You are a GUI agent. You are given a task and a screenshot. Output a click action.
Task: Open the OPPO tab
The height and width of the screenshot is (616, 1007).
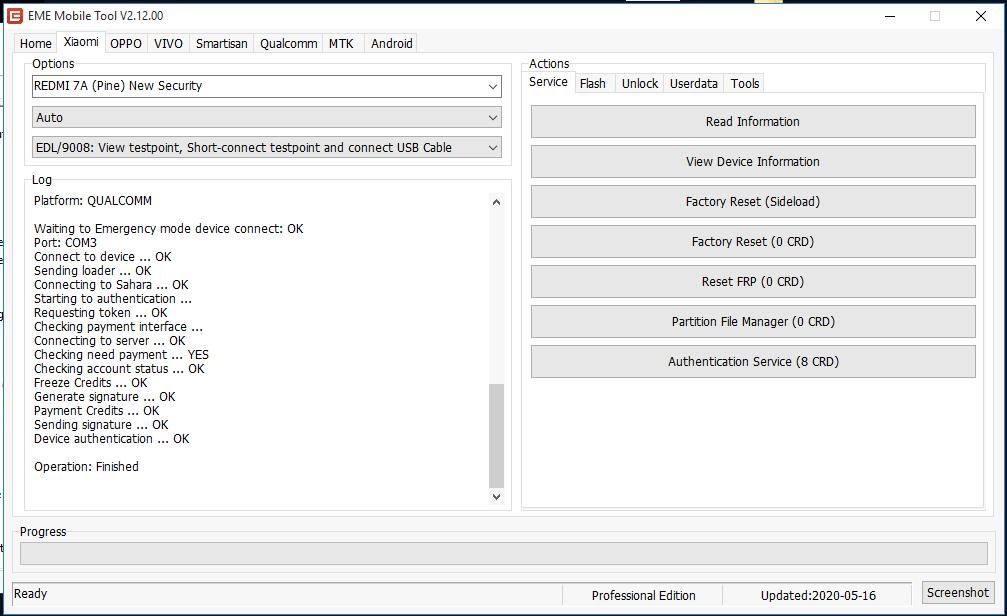coord(126,44)
